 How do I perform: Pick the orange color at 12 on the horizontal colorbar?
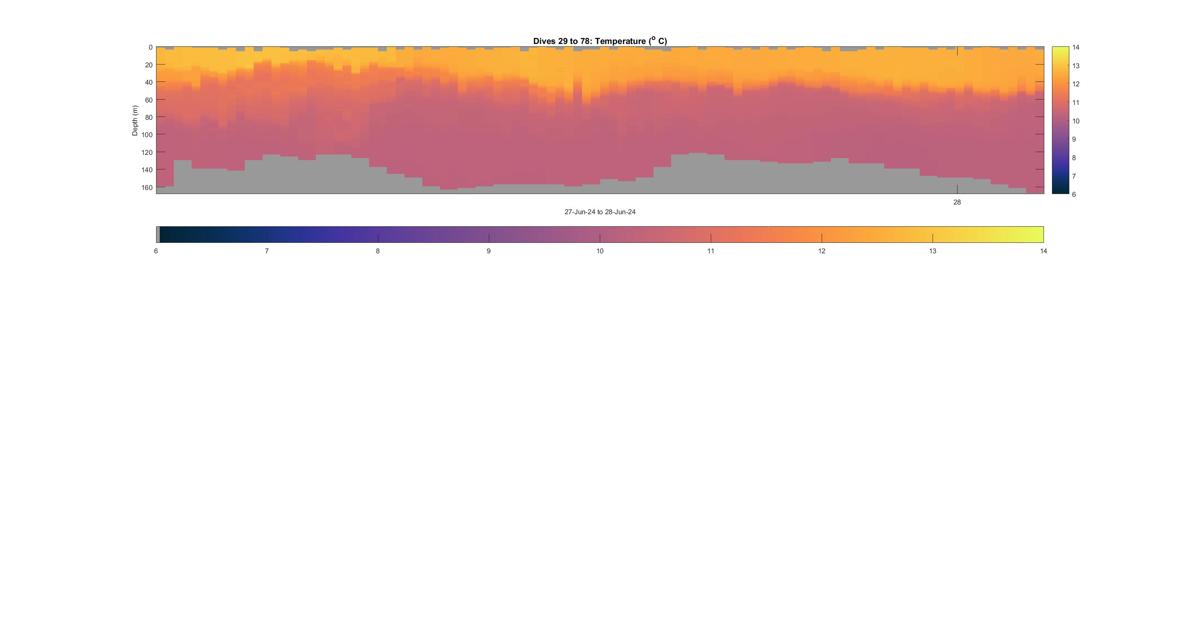pos(822,234)
